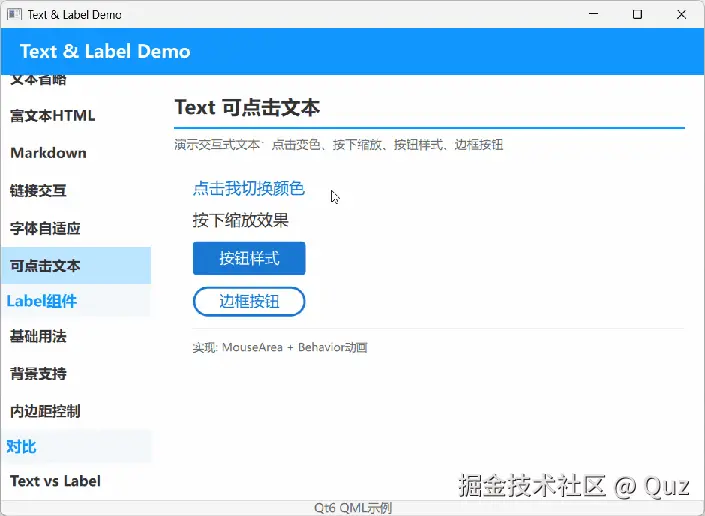Click the outlined 边框按钮 button
This screenshot has width=705, height=516.
249,301
